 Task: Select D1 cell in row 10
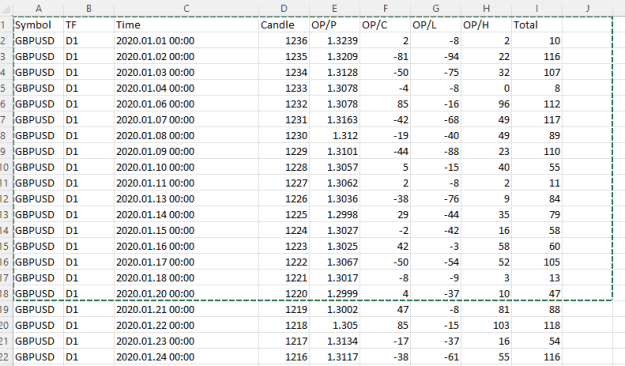(x=89, y=167)
